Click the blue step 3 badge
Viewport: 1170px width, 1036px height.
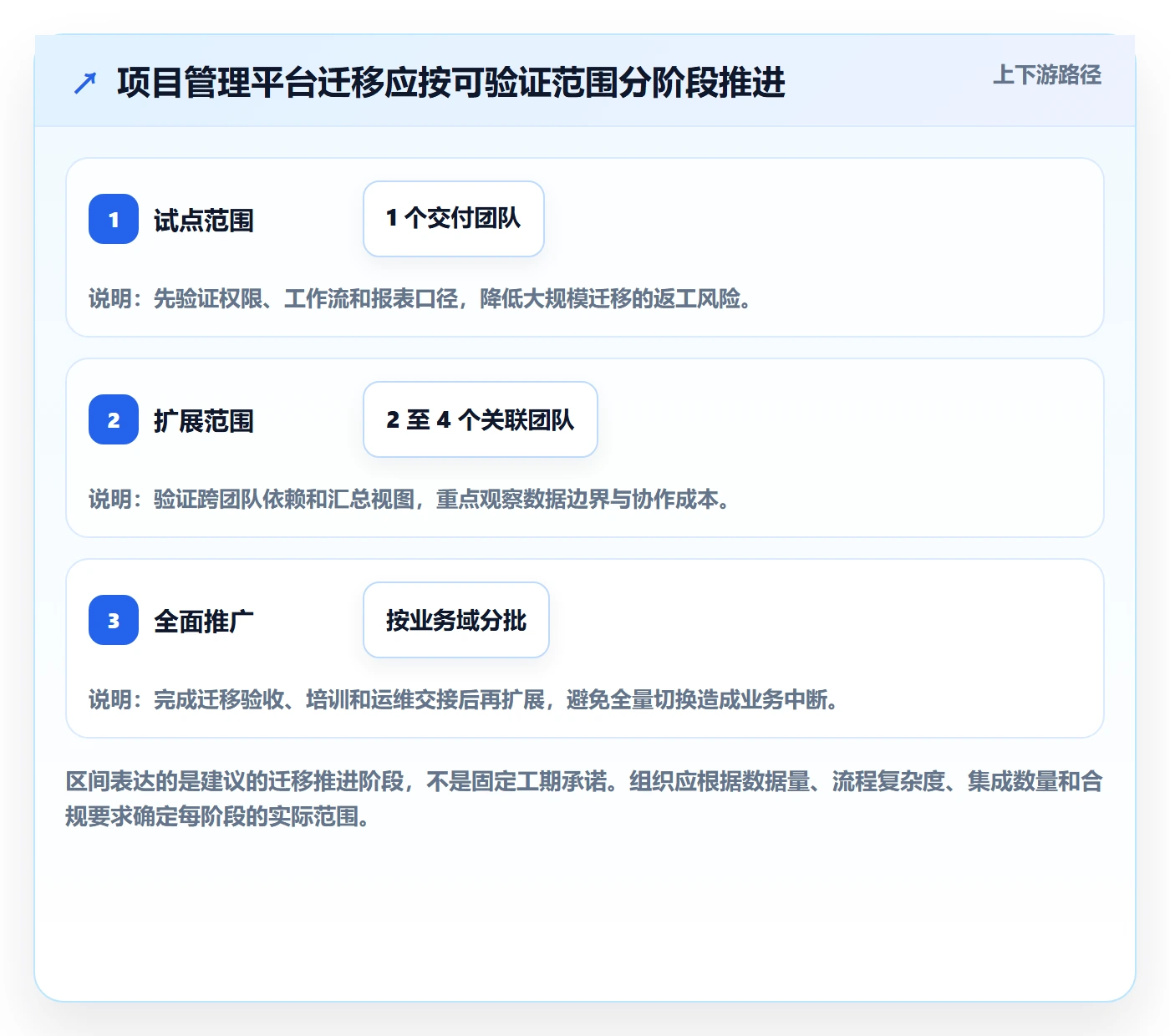[114, 620]
